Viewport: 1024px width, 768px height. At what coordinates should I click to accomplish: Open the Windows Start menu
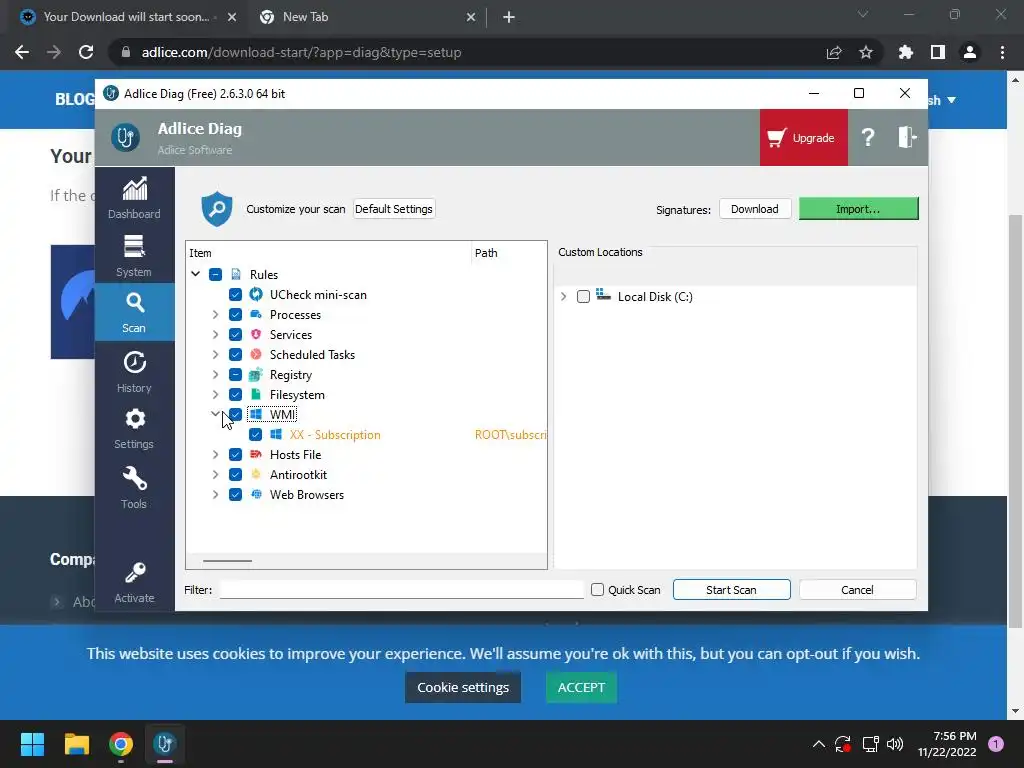[32, 744]
